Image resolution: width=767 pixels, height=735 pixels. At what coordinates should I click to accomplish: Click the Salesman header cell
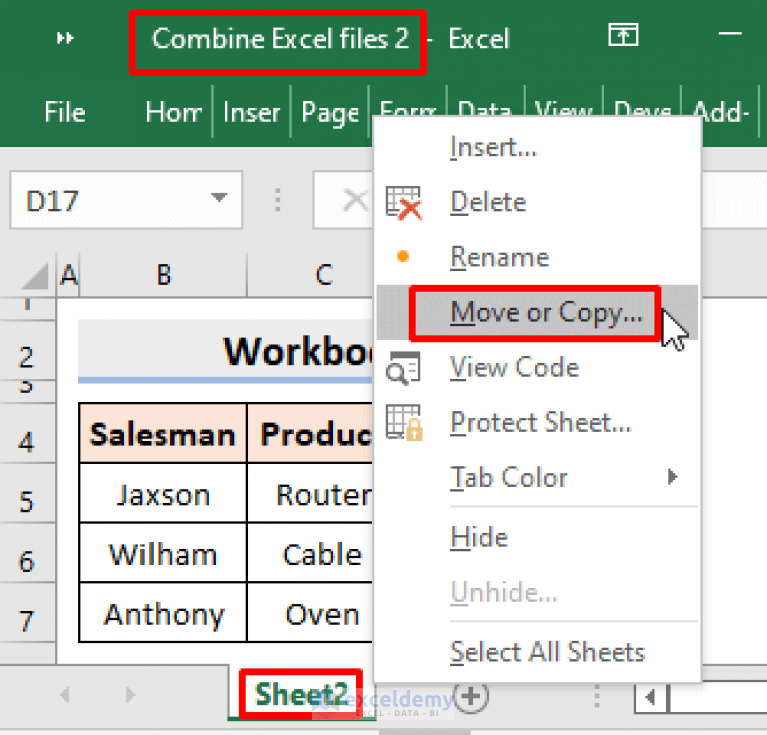[x=163, y=434]
